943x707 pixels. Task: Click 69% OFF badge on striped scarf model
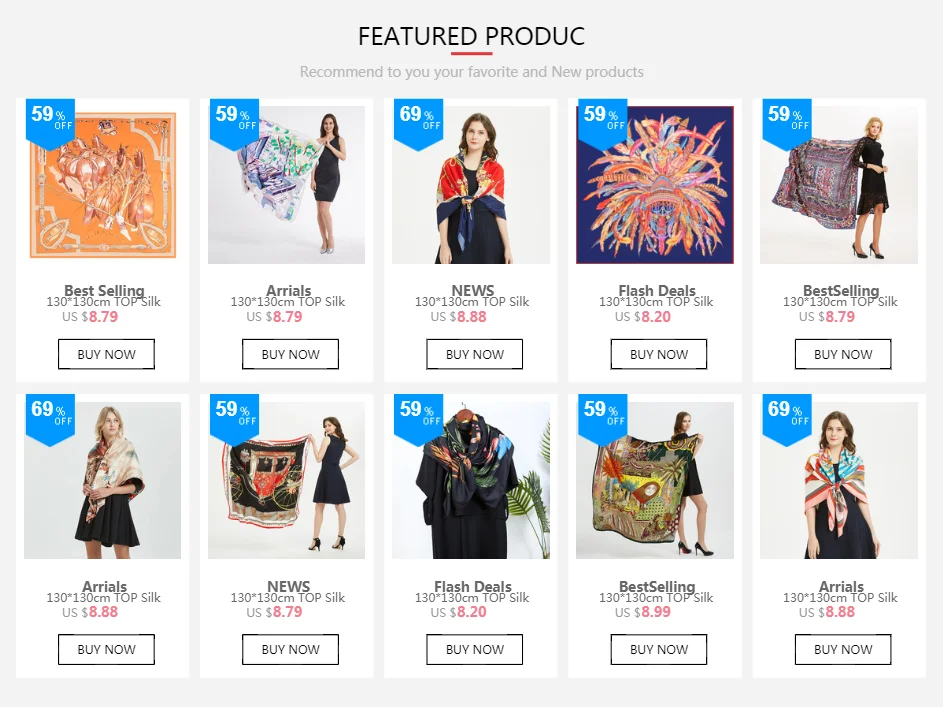pyautogui.click(x=787, y=418)
